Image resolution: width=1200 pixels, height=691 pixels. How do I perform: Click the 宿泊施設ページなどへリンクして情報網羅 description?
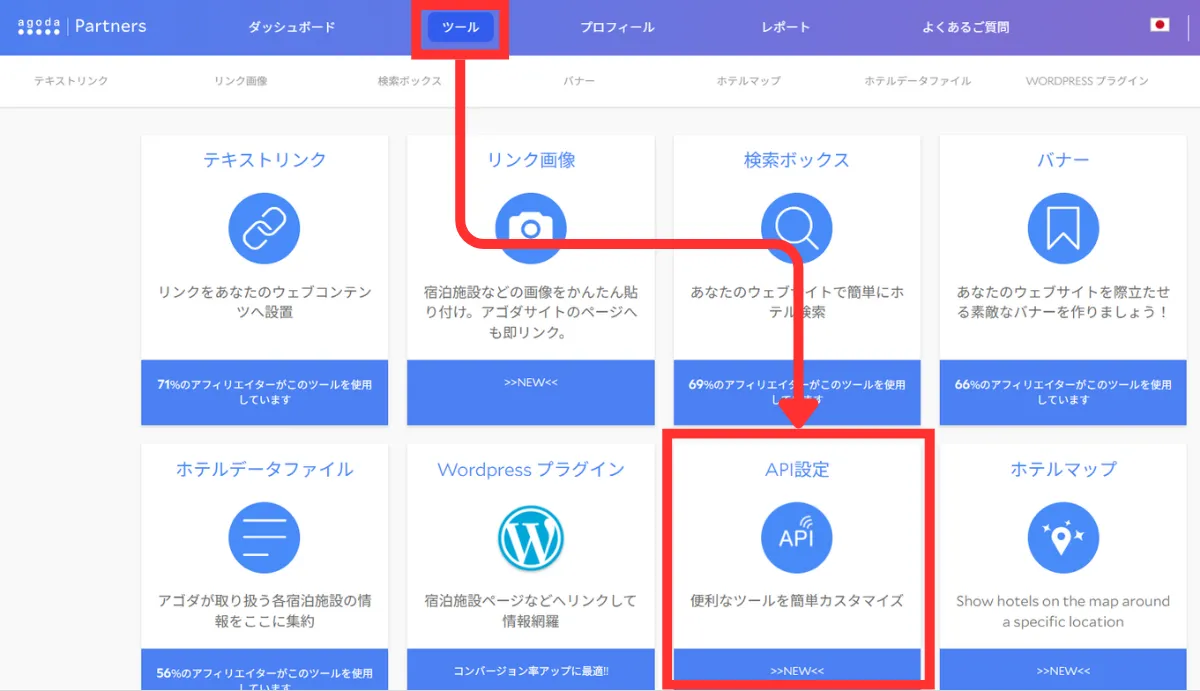pyautogui.click(x=531, y=611)
